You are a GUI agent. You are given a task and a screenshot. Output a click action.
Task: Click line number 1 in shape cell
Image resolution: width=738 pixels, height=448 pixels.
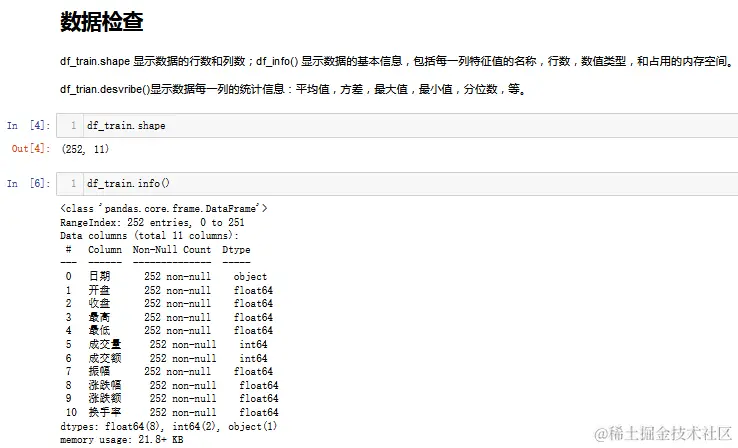[x=73, y=126]
